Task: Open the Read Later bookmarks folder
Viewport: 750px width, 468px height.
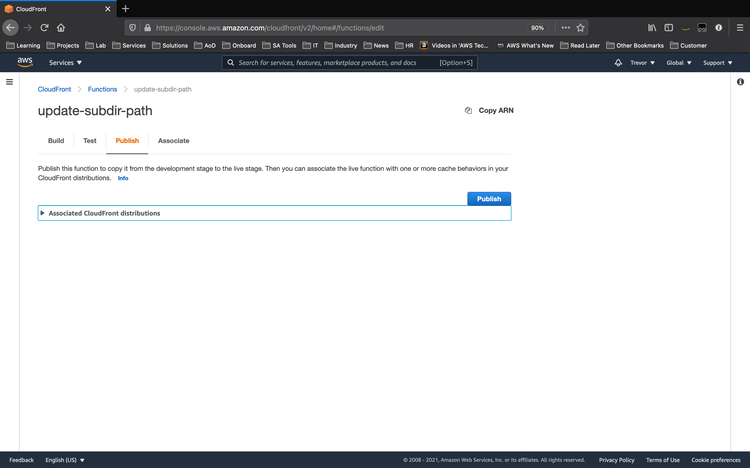Action: (580, 45)
